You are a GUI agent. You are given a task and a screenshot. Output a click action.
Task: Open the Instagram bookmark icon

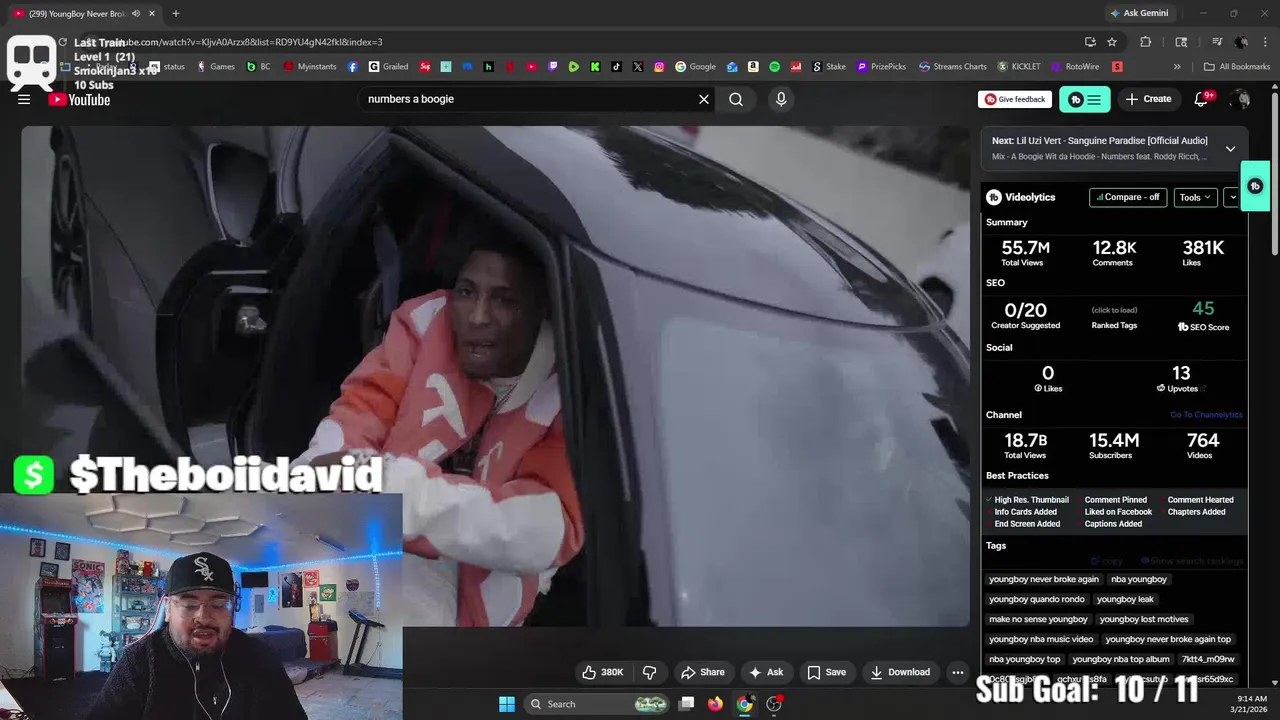pos(659,67)
